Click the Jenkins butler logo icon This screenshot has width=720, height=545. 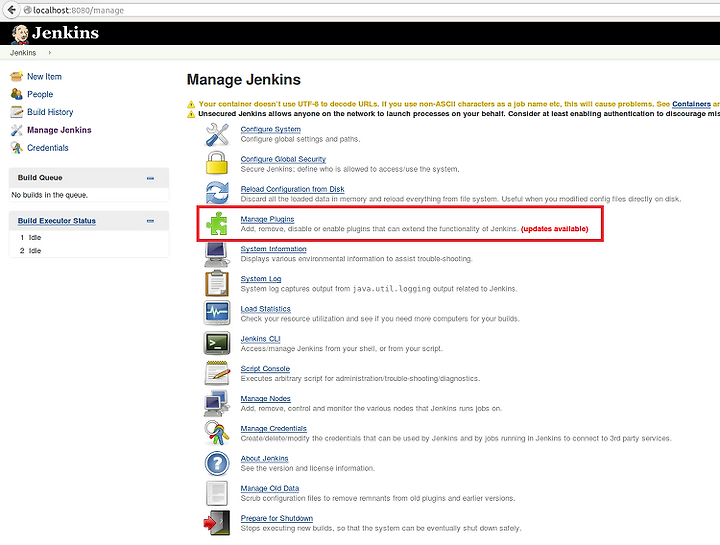(20, 34)
